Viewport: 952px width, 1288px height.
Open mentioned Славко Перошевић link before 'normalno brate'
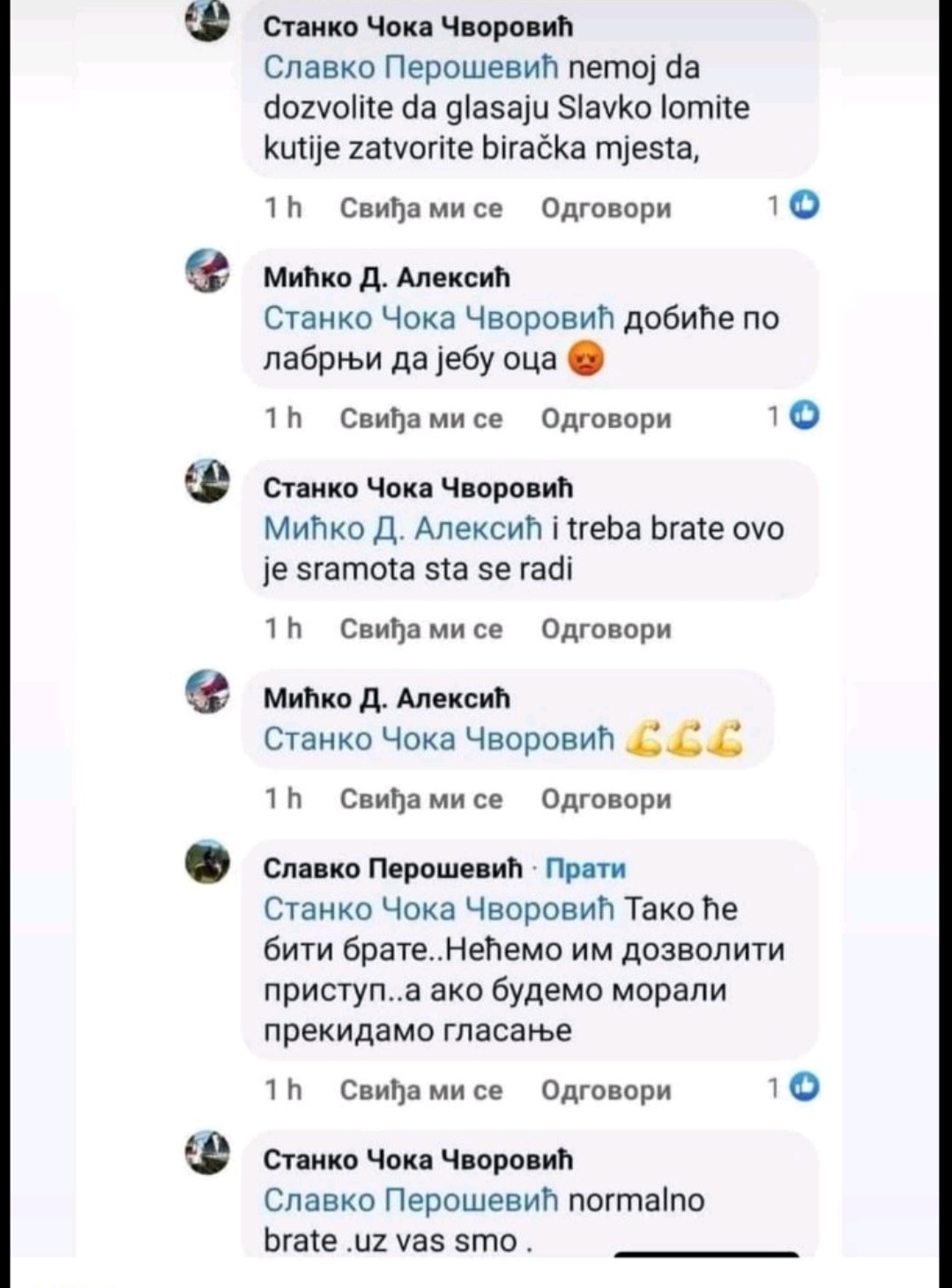tap(411, 1201)
